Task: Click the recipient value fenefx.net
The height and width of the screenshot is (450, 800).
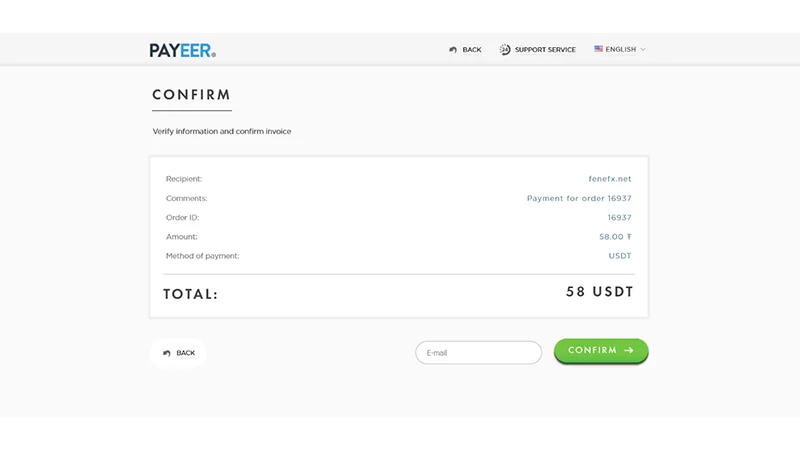Action: pyautogui.click(x=610, y=179)
